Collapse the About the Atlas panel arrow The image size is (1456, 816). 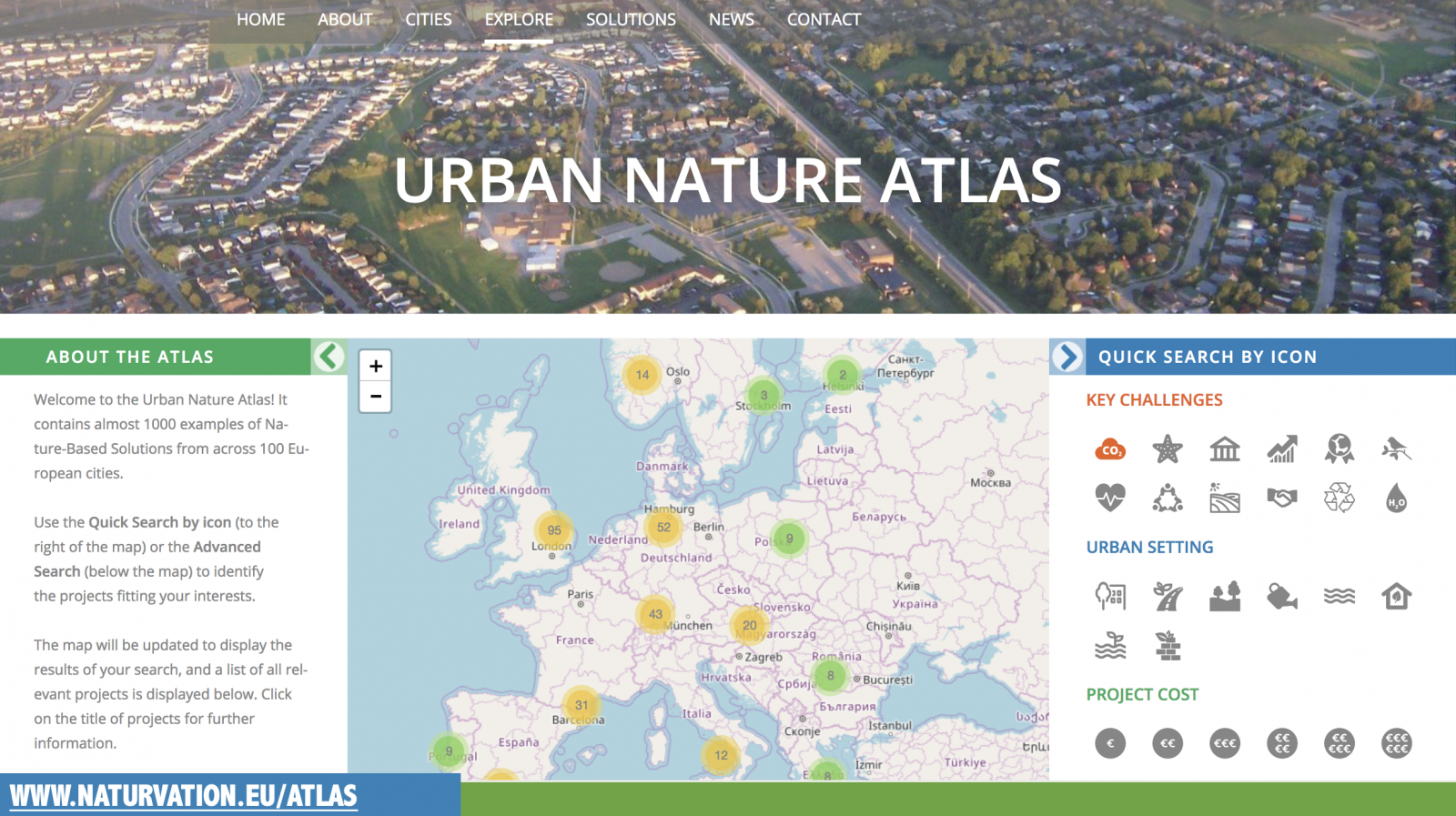[329, 357]
